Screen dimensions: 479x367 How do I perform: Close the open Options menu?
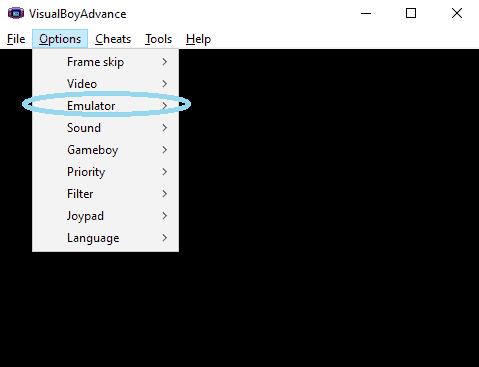(60, 39)
